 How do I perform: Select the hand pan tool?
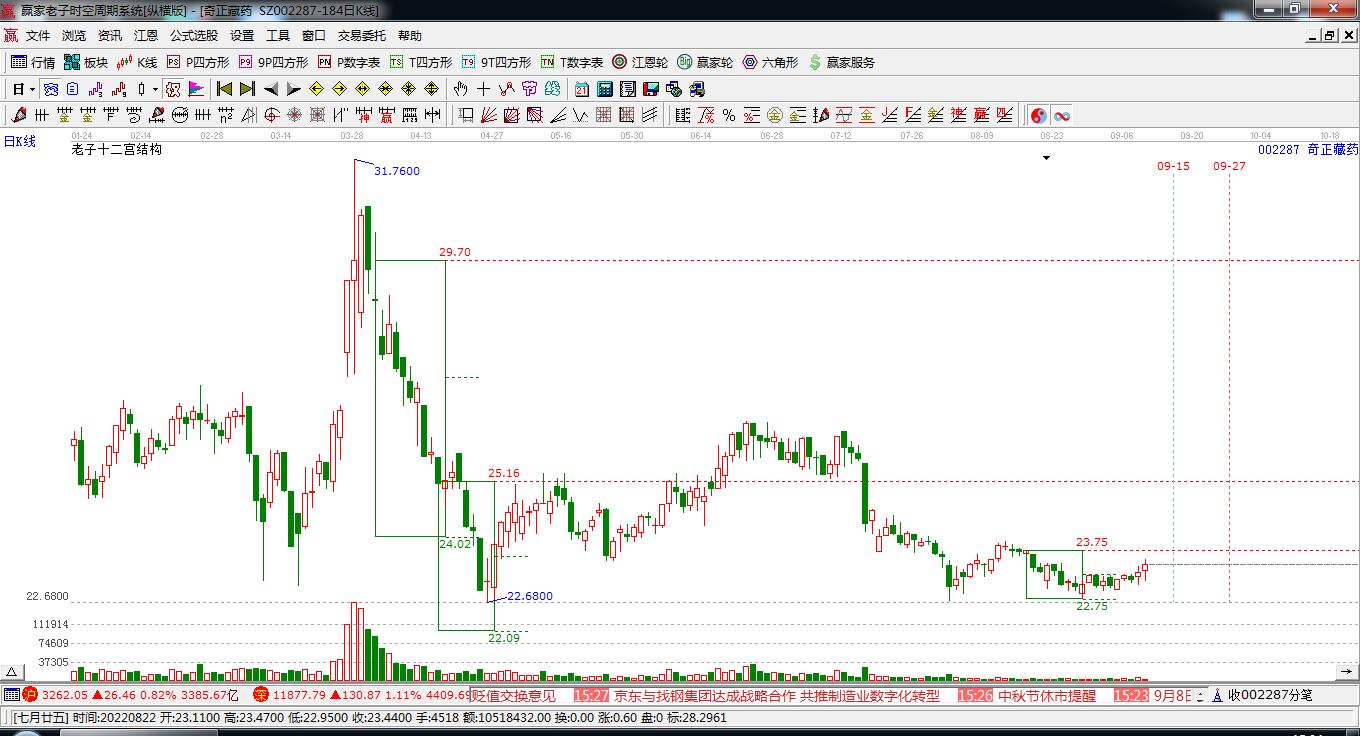pos(461,89)
